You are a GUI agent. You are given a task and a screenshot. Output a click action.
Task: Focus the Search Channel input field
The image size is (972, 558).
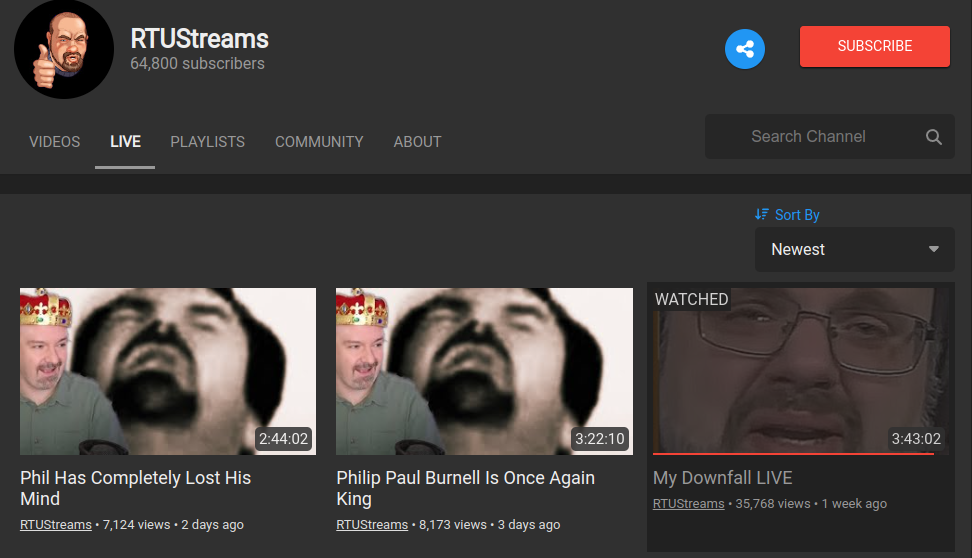[x=829, y=136]
